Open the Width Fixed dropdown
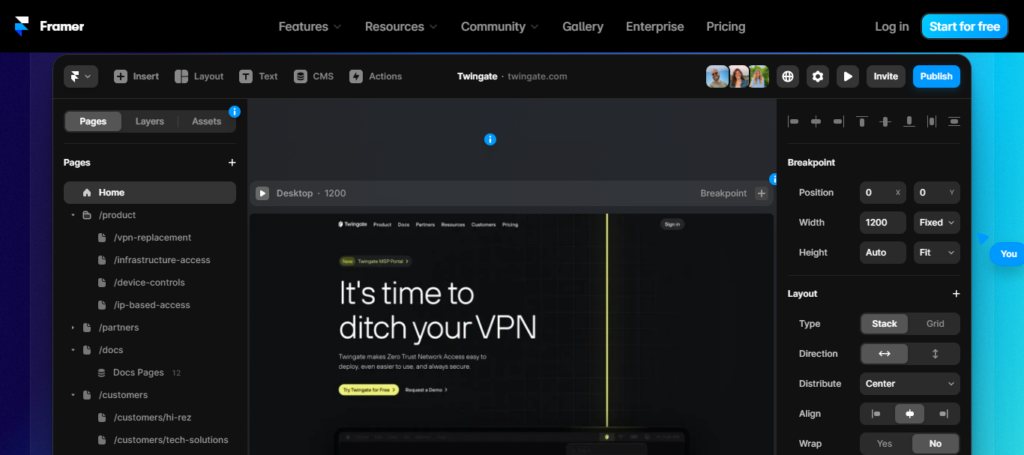 click(x=937, y=222)
